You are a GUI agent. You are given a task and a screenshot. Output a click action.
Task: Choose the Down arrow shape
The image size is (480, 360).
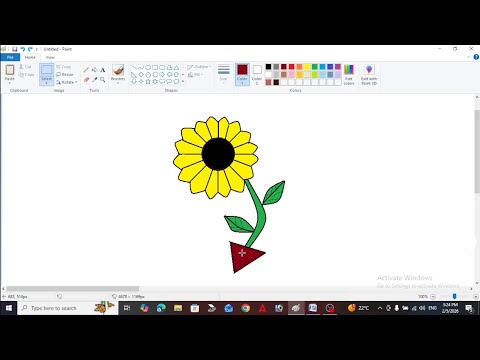point(134,81)
